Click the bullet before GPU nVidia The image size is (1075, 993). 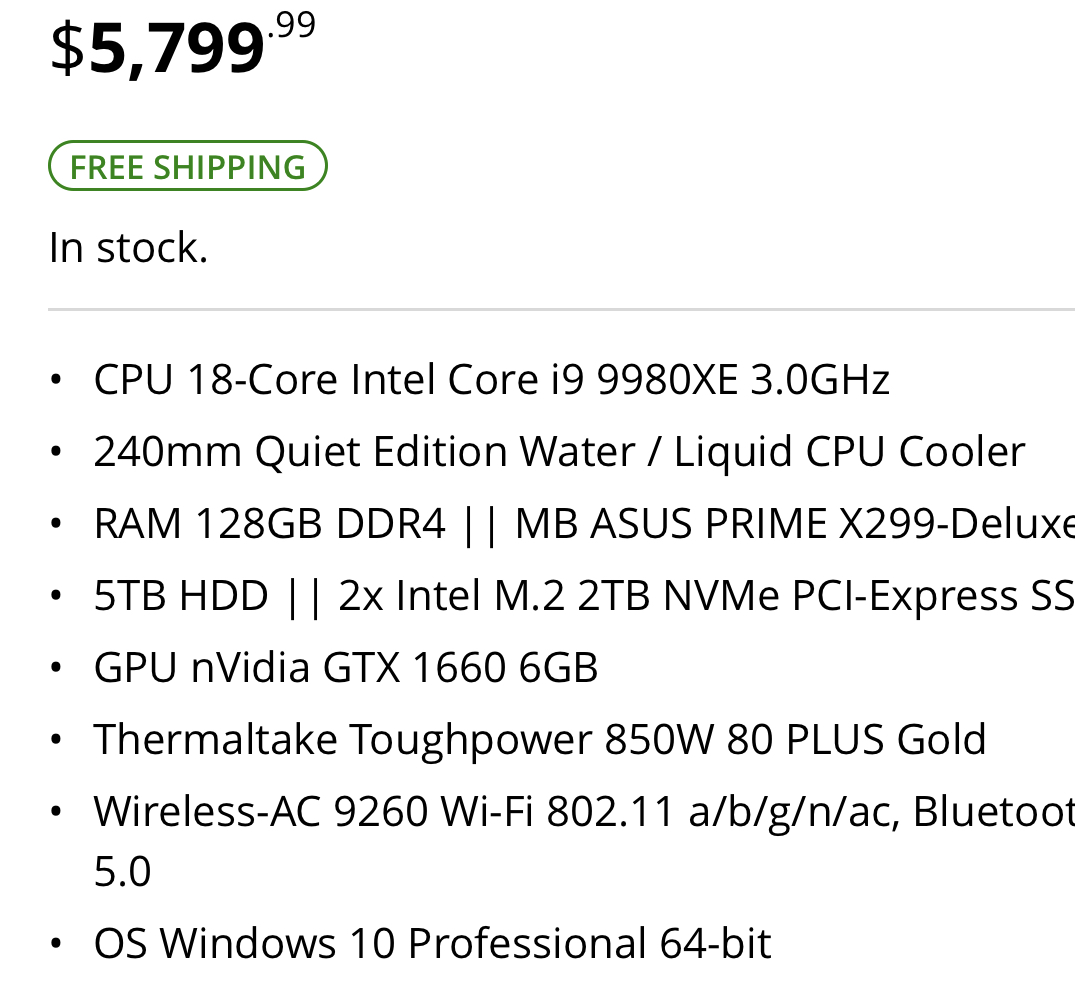click(x=56, y=667)
